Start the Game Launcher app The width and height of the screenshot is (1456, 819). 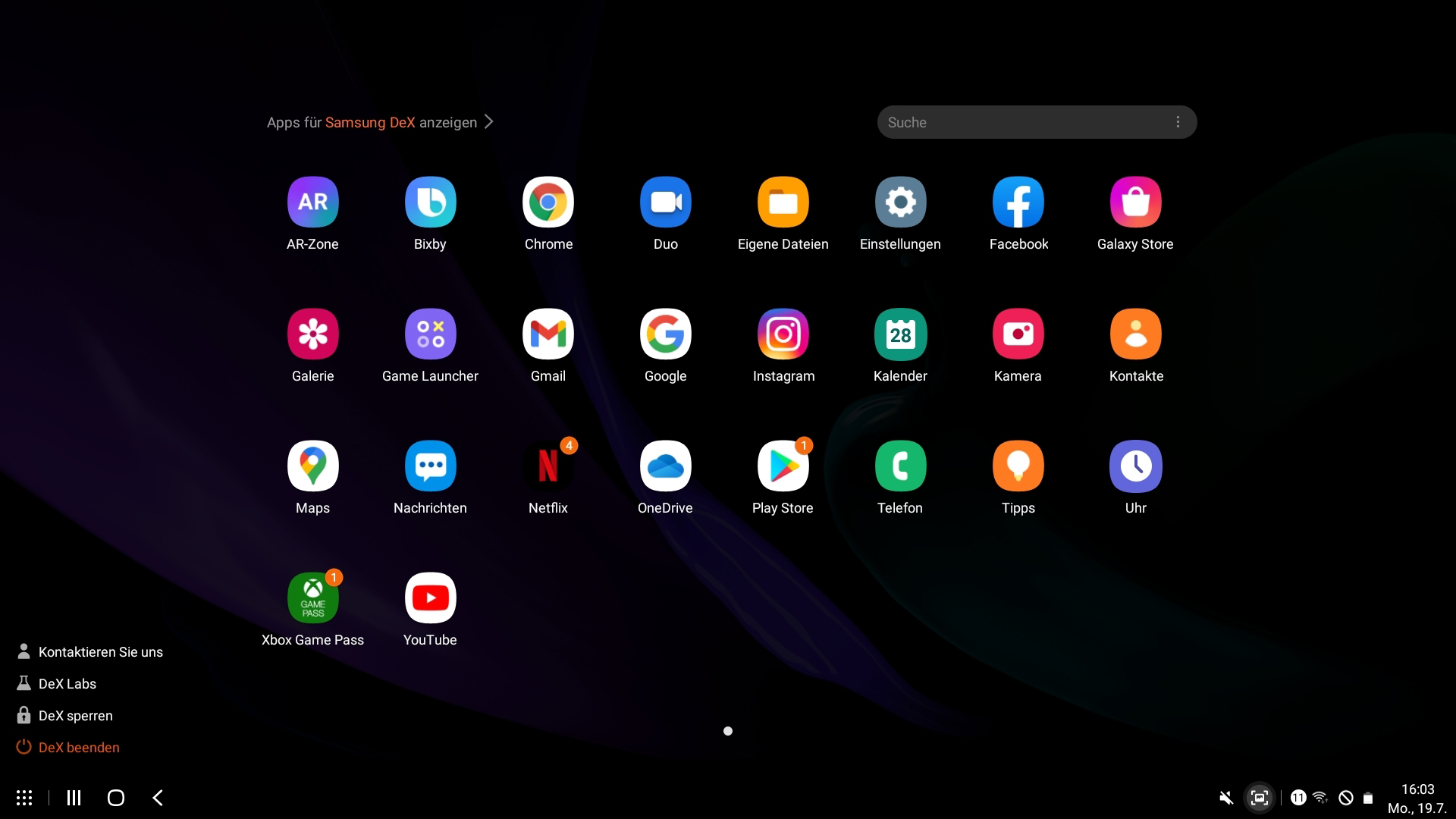430,334
